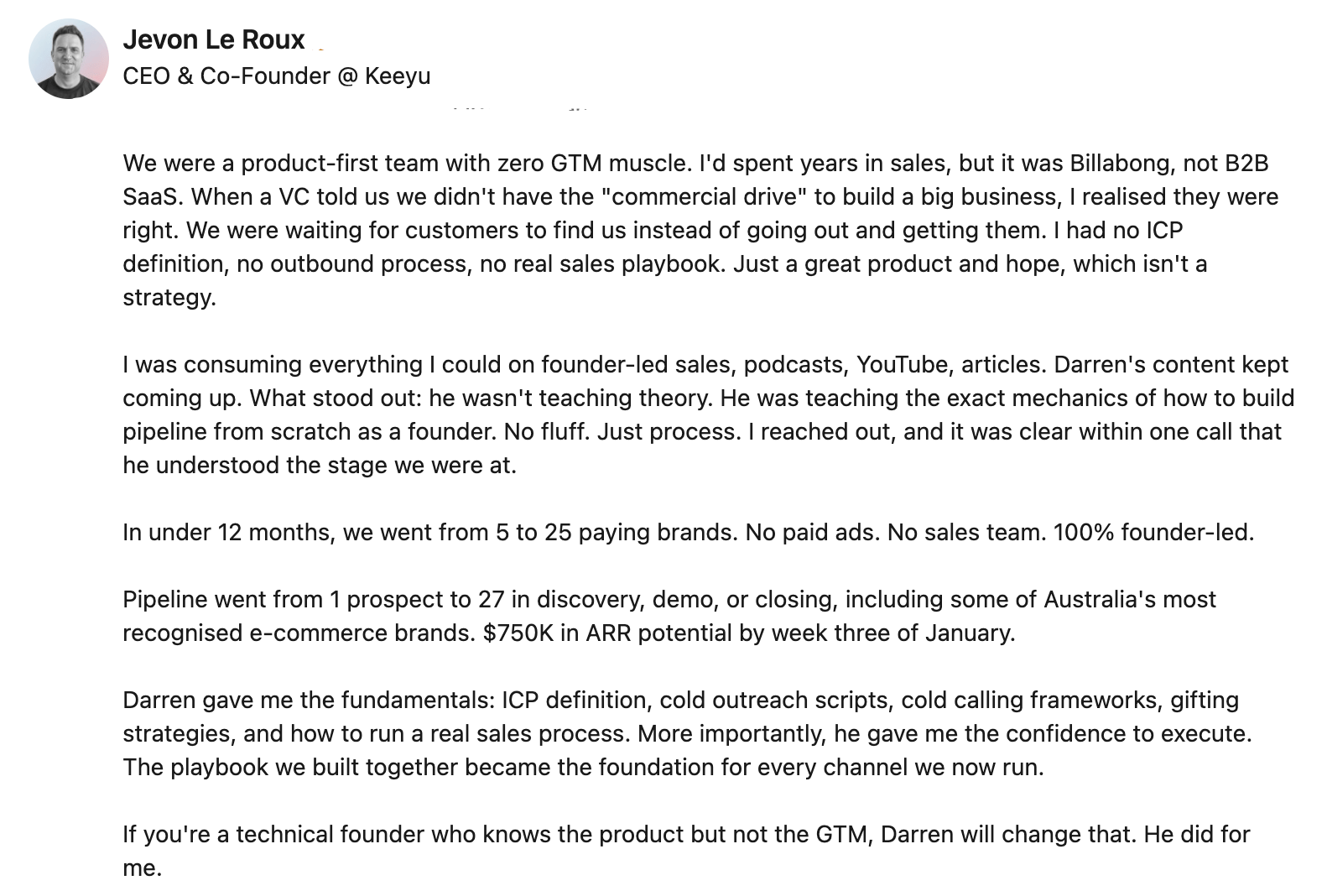
Task: Click the word Keeyu in the headline
Action: click(398, 76)
